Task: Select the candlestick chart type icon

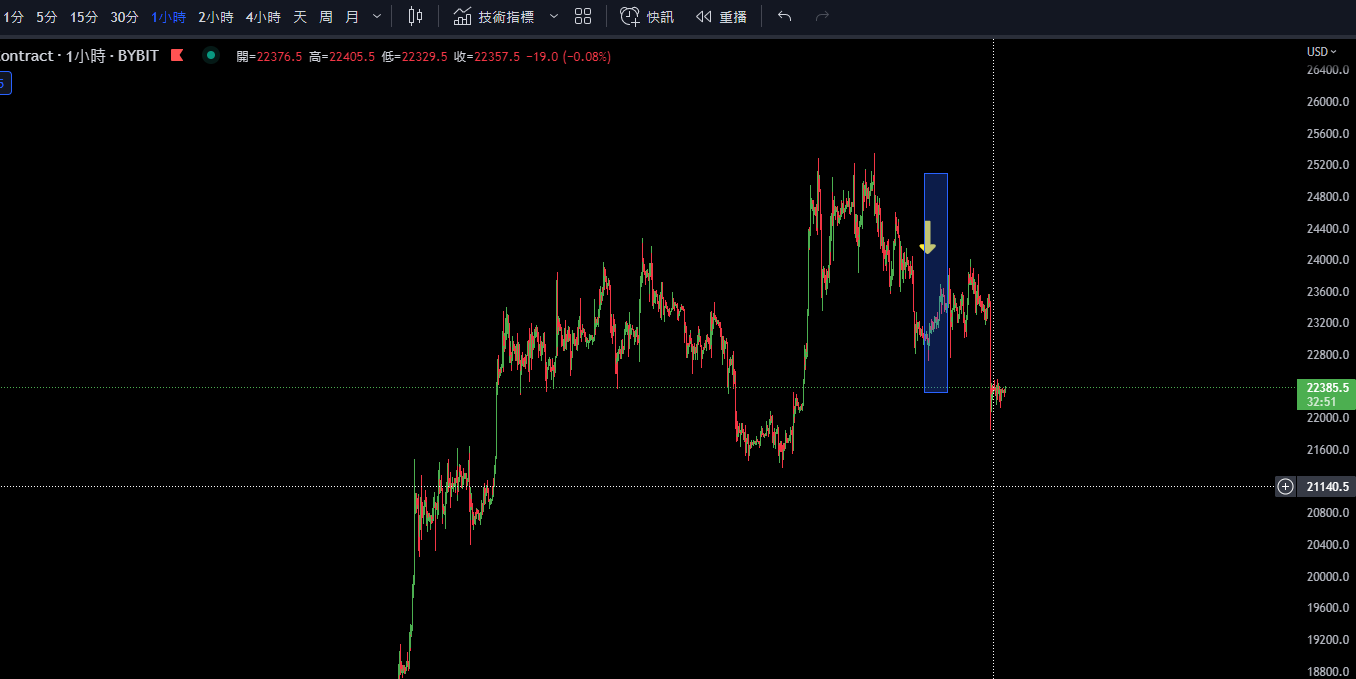Action: click(415, 16)
